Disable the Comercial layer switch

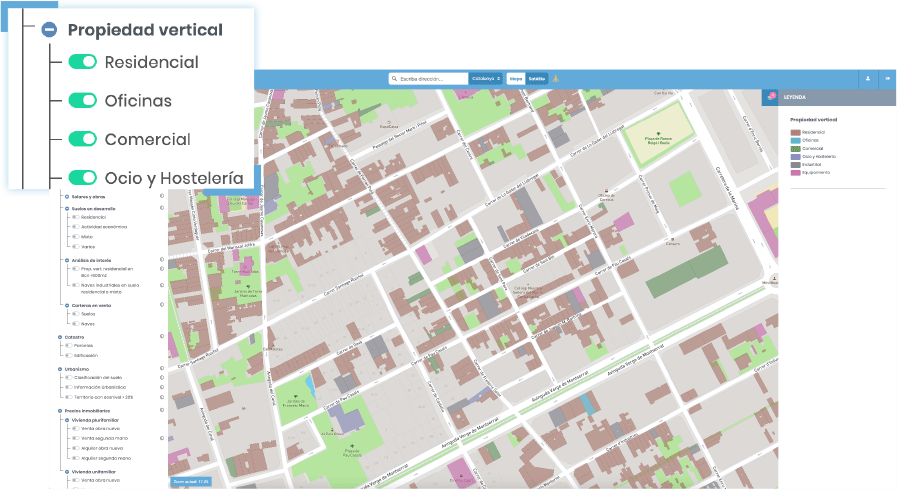83,139
